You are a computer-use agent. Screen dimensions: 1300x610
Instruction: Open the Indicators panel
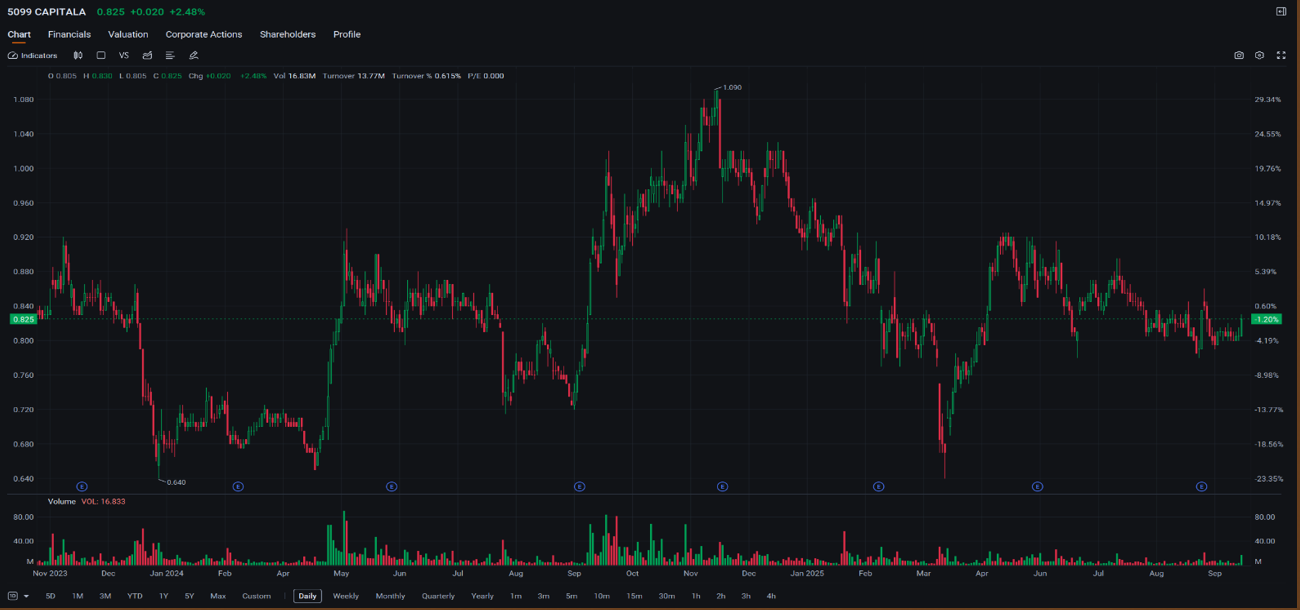point(33,56)
